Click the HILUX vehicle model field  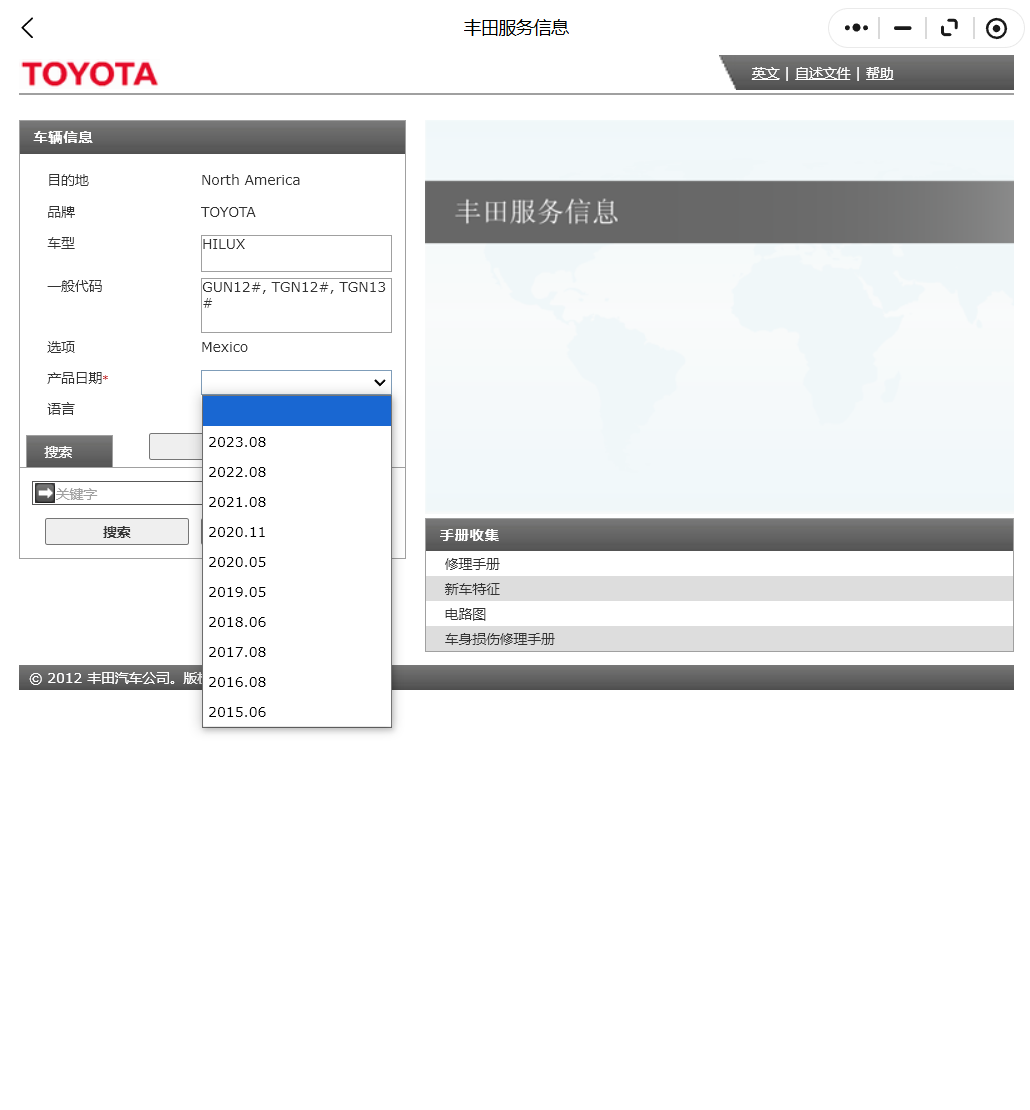tap(296, 253)
